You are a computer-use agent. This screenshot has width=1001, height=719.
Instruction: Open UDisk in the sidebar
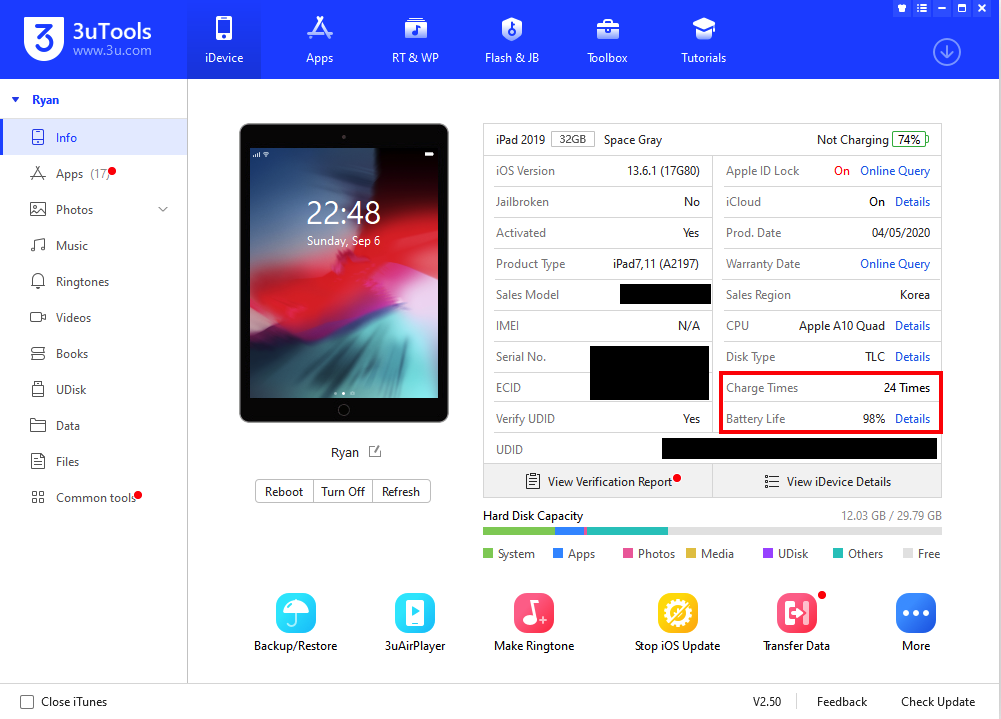pyautogui.click(x=94, y=390)
